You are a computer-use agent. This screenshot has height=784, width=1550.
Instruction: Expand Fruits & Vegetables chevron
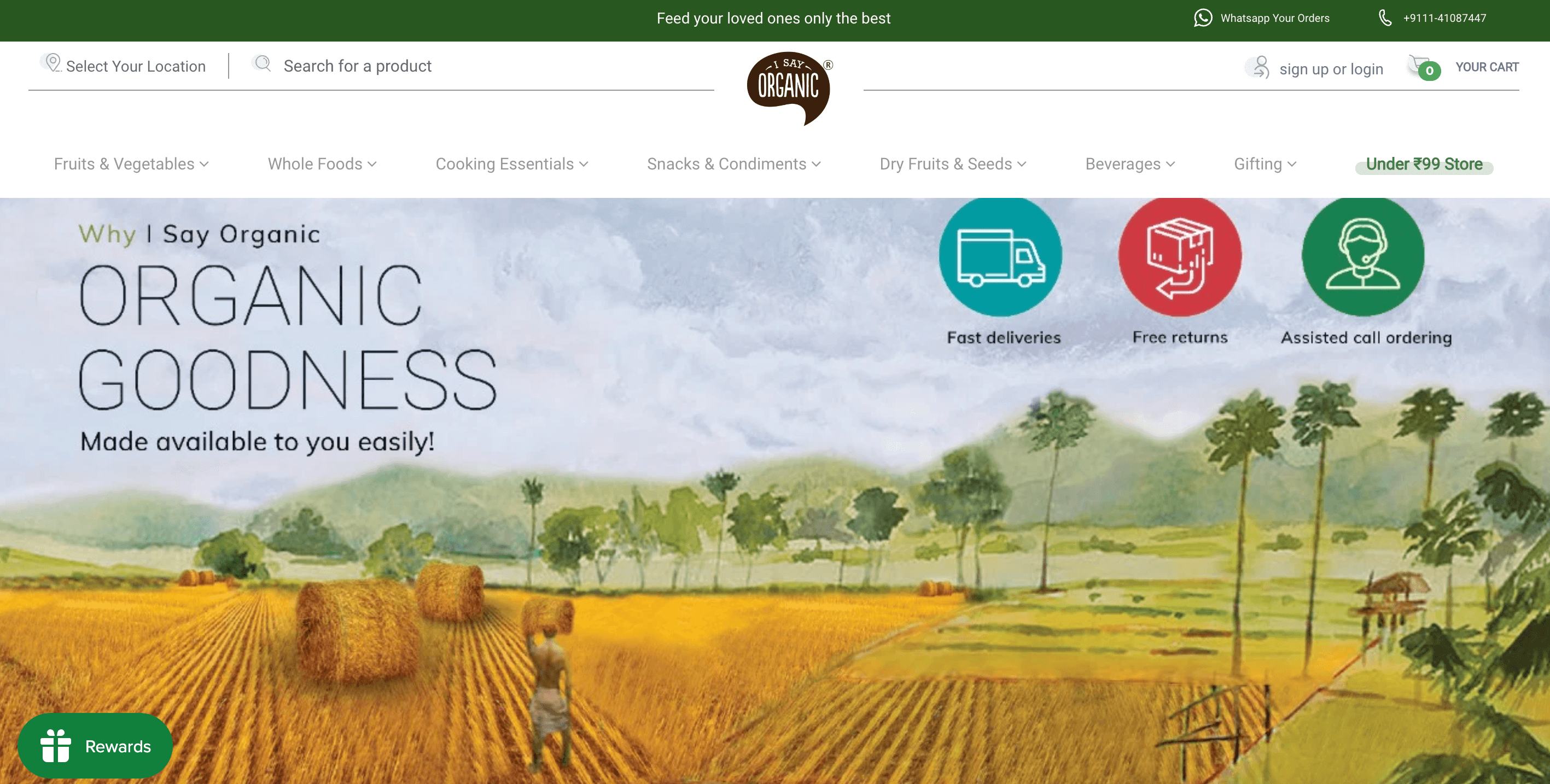click(205, 164)
